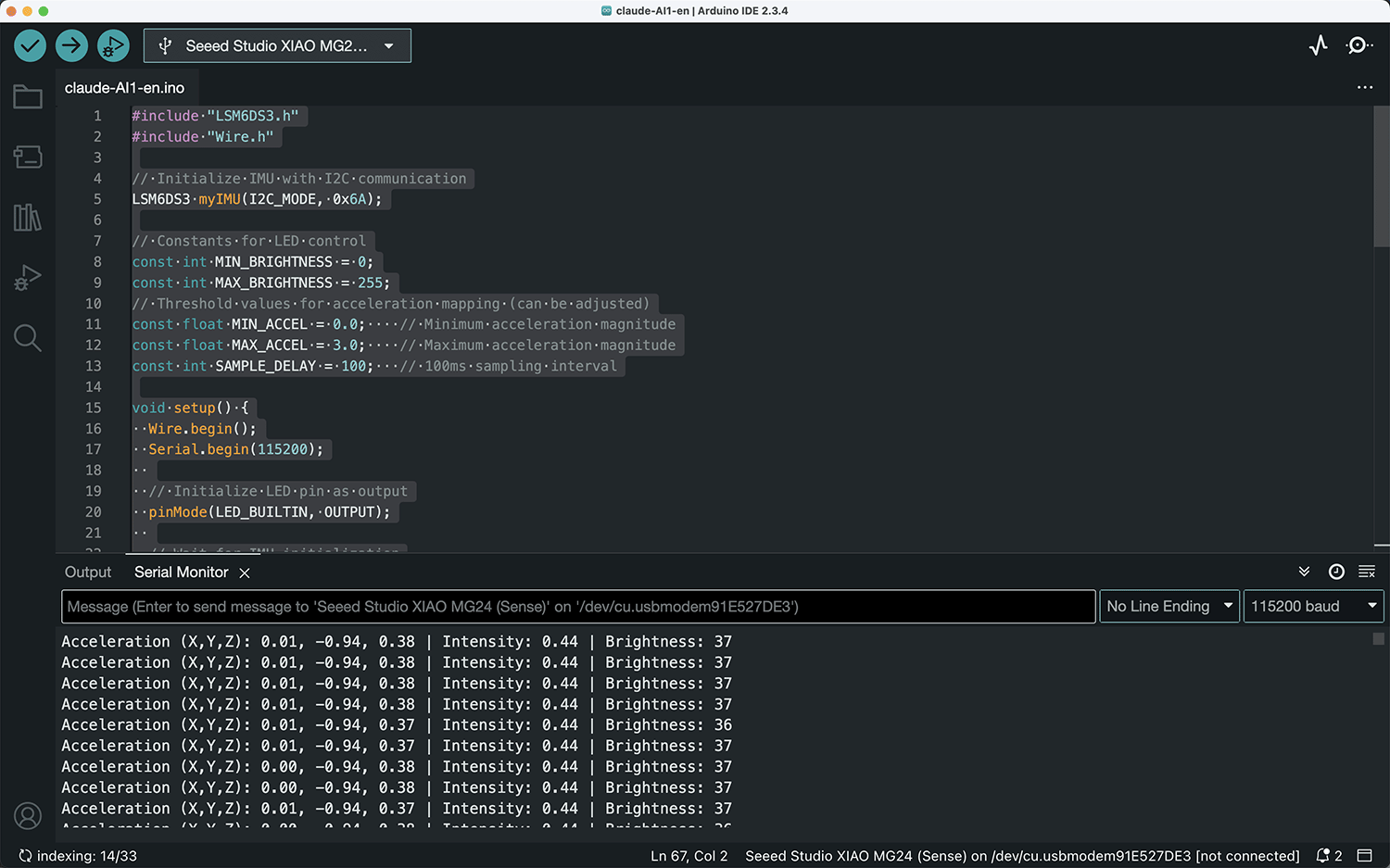Click the 'pinMode(LED_BUILTIN, OUTPUT);' line
Image resolution: width=1390 pixels, height=868 pixels.
pos(270,511)
